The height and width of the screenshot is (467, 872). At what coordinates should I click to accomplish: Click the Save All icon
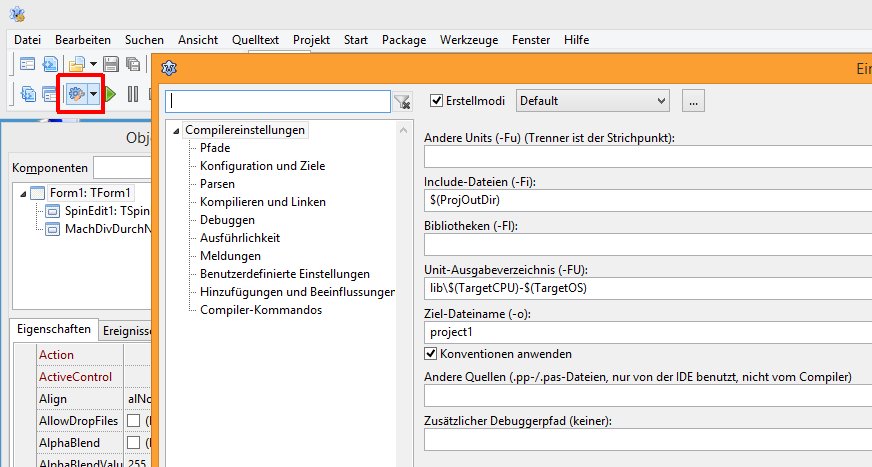tap(132, 65)
